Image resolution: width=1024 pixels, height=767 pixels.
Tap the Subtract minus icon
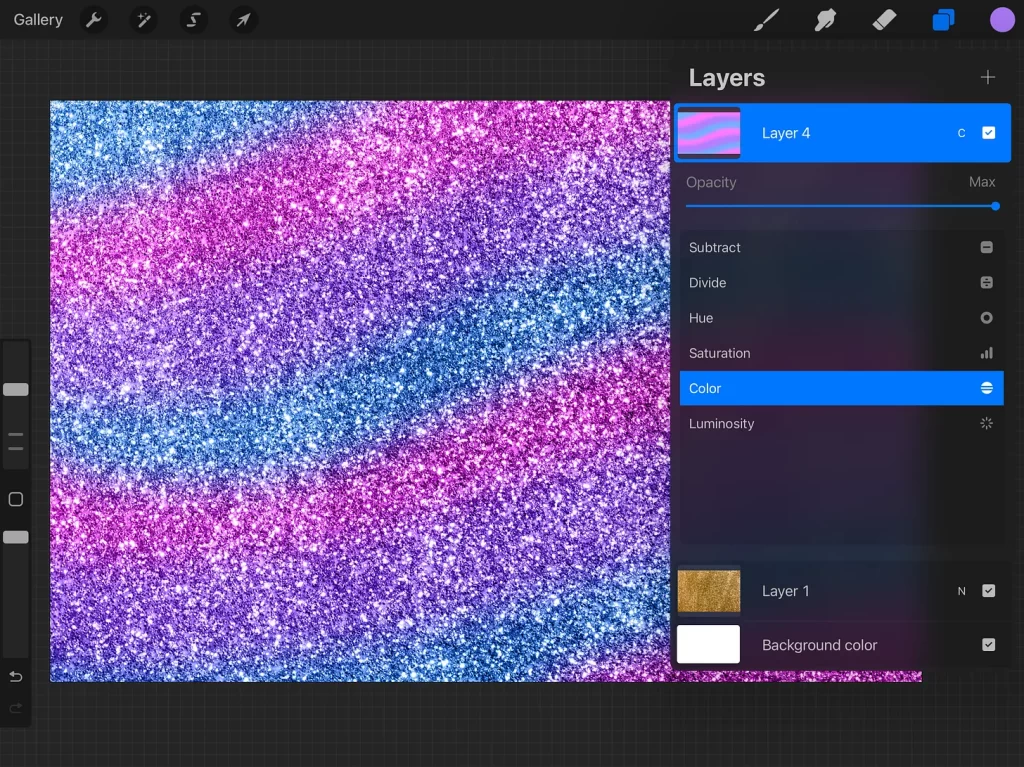(x=987, y=247)
